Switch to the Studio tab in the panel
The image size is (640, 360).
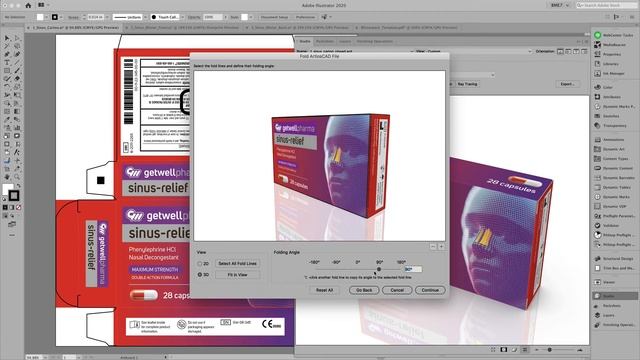coord(305,41)
